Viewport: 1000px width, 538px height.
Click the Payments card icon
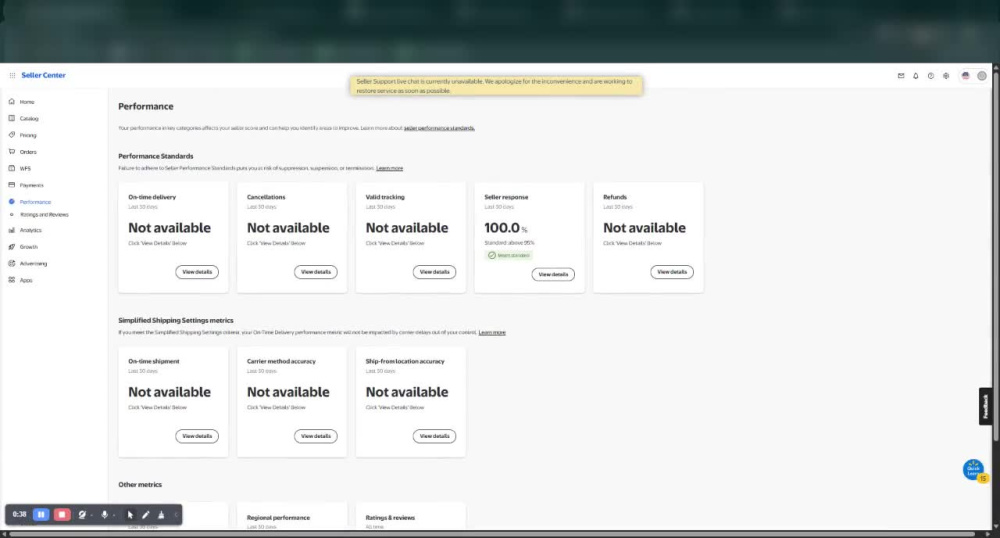click(11, 185)
